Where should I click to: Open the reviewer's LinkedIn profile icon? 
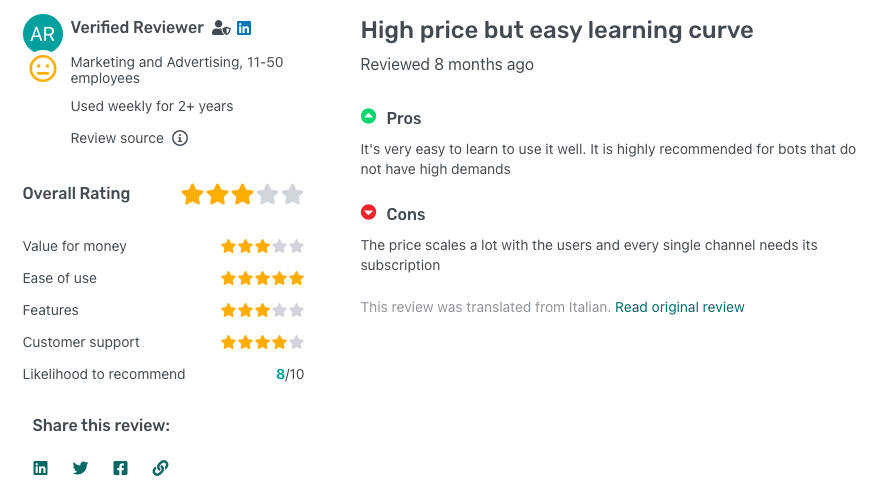click(x=244, y=29)
